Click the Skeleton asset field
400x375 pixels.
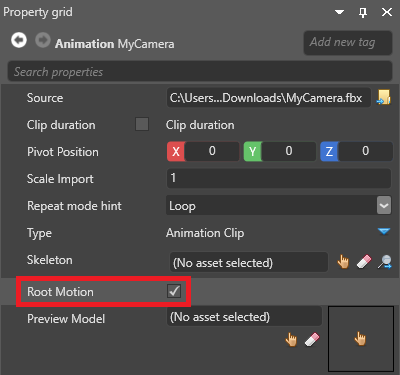249,262
